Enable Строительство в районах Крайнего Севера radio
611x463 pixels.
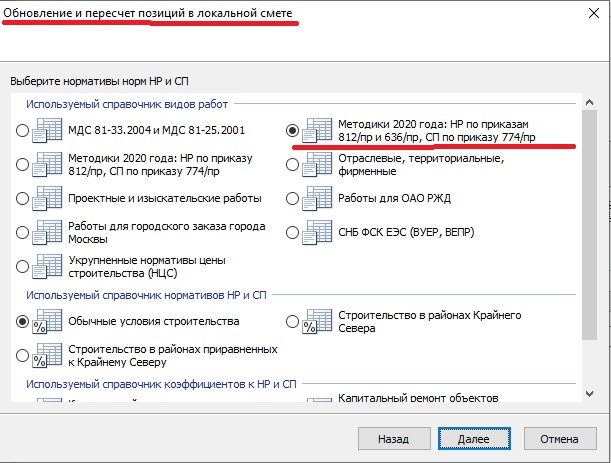[x=292, y=322]
